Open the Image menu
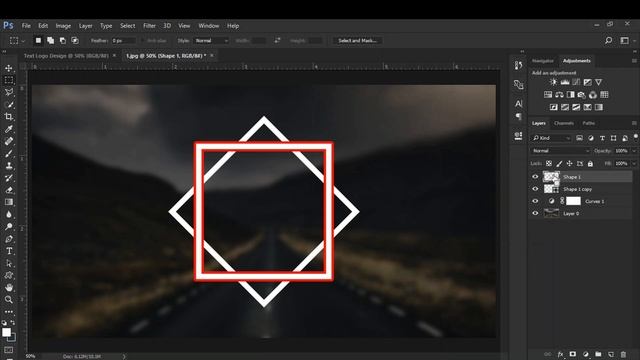 pos(63,26)
